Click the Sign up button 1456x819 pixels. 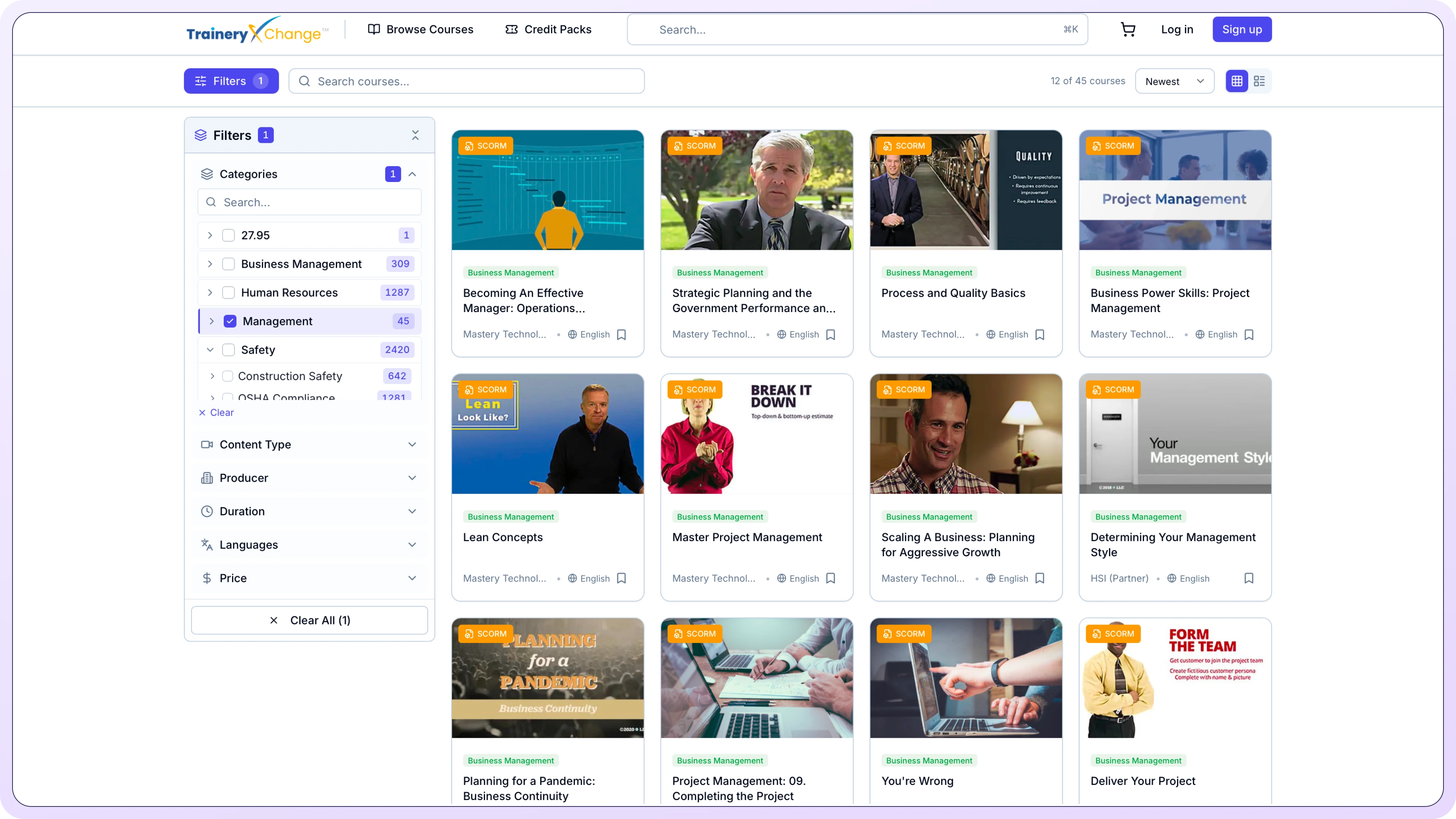pos(1242,30)
